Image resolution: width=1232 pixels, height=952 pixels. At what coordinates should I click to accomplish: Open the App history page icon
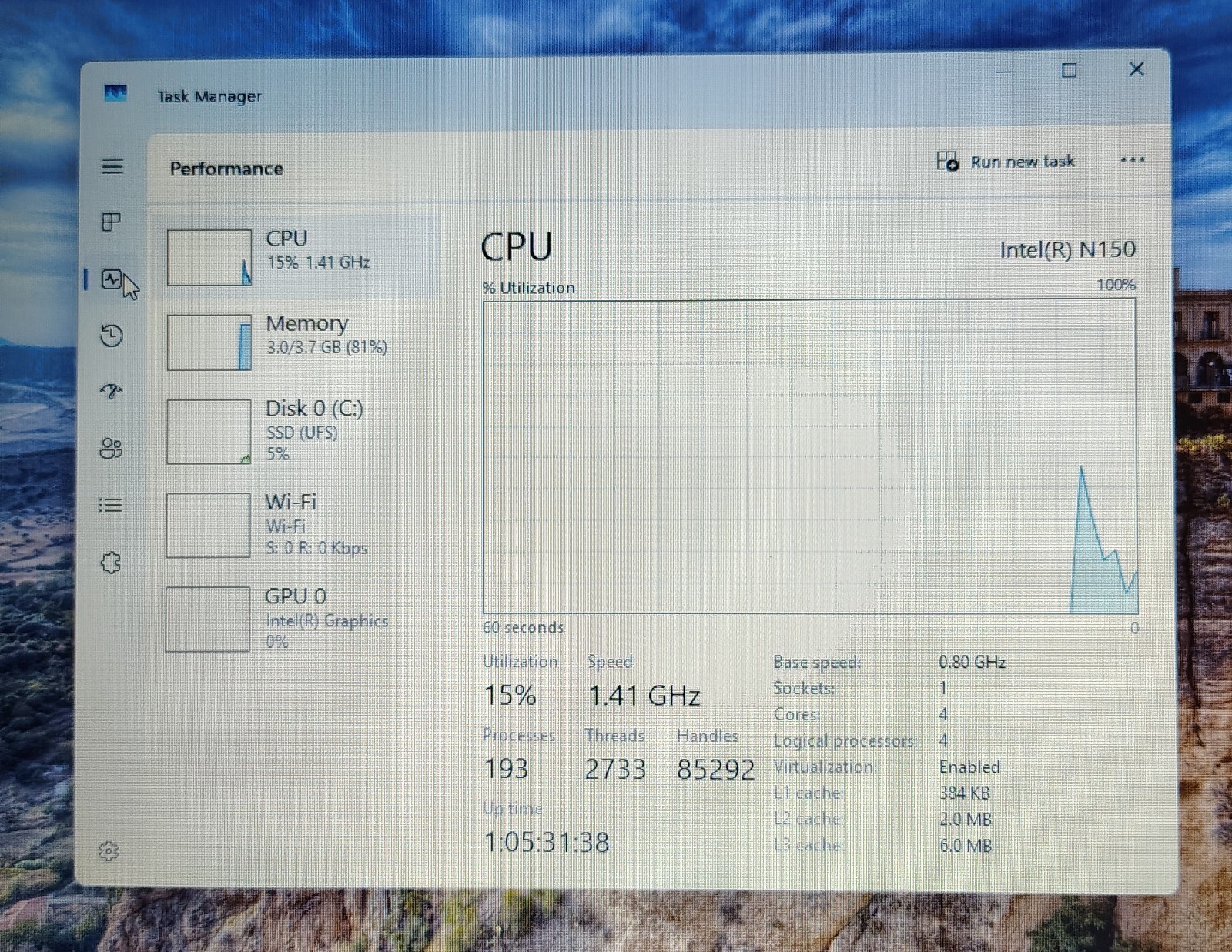tap(112, 336)
